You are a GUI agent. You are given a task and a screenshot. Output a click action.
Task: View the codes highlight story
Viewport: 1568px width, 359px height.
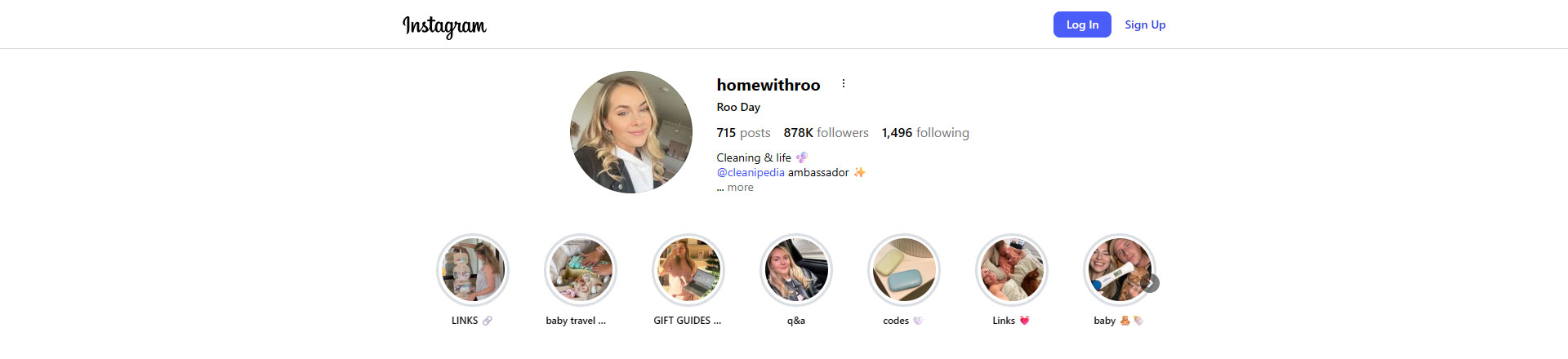904,270
